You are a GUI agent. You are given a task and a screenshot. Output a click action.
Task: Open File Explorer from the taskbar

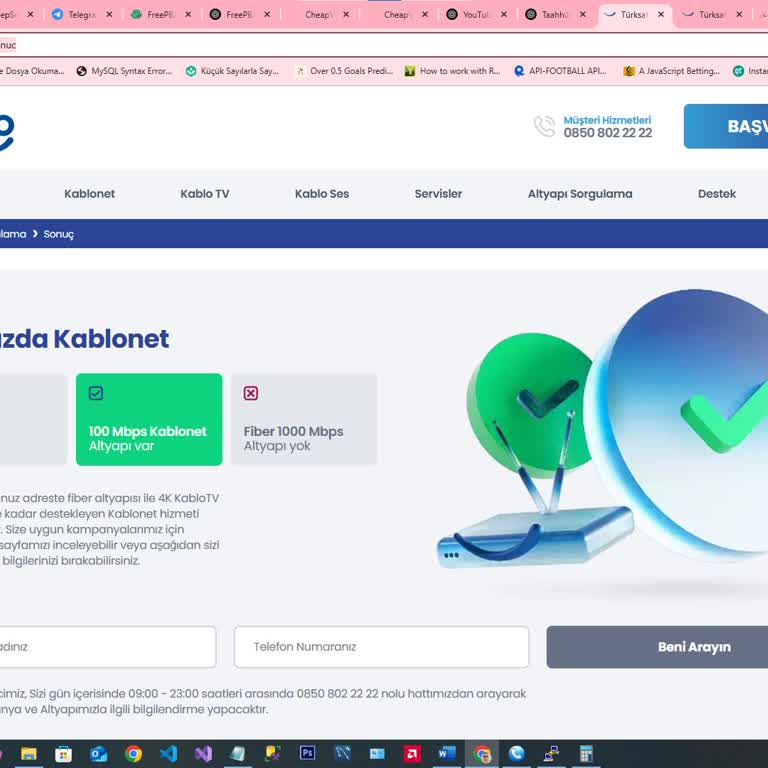(x=28, y=753)
